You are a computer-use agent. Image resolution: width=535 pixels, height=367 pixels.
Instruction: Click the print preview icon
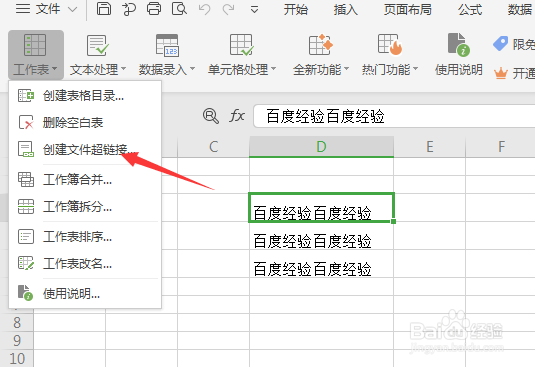pyautogui.click(x=179, y=9)
